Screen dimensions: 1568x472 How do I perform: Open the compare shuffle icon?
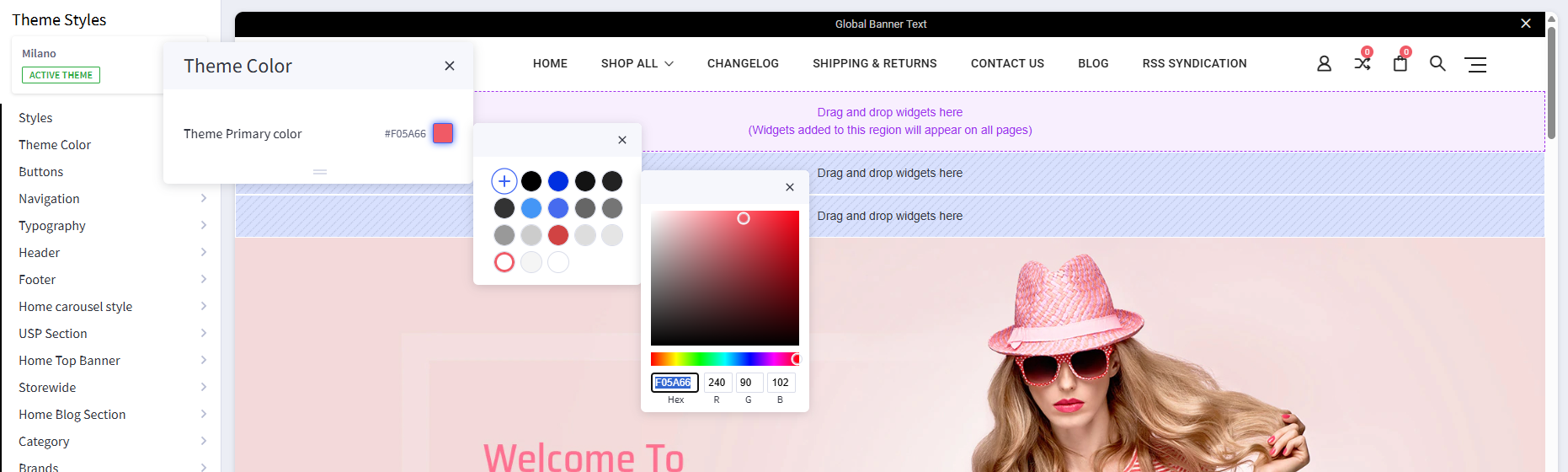click(x=1362, y=64)
